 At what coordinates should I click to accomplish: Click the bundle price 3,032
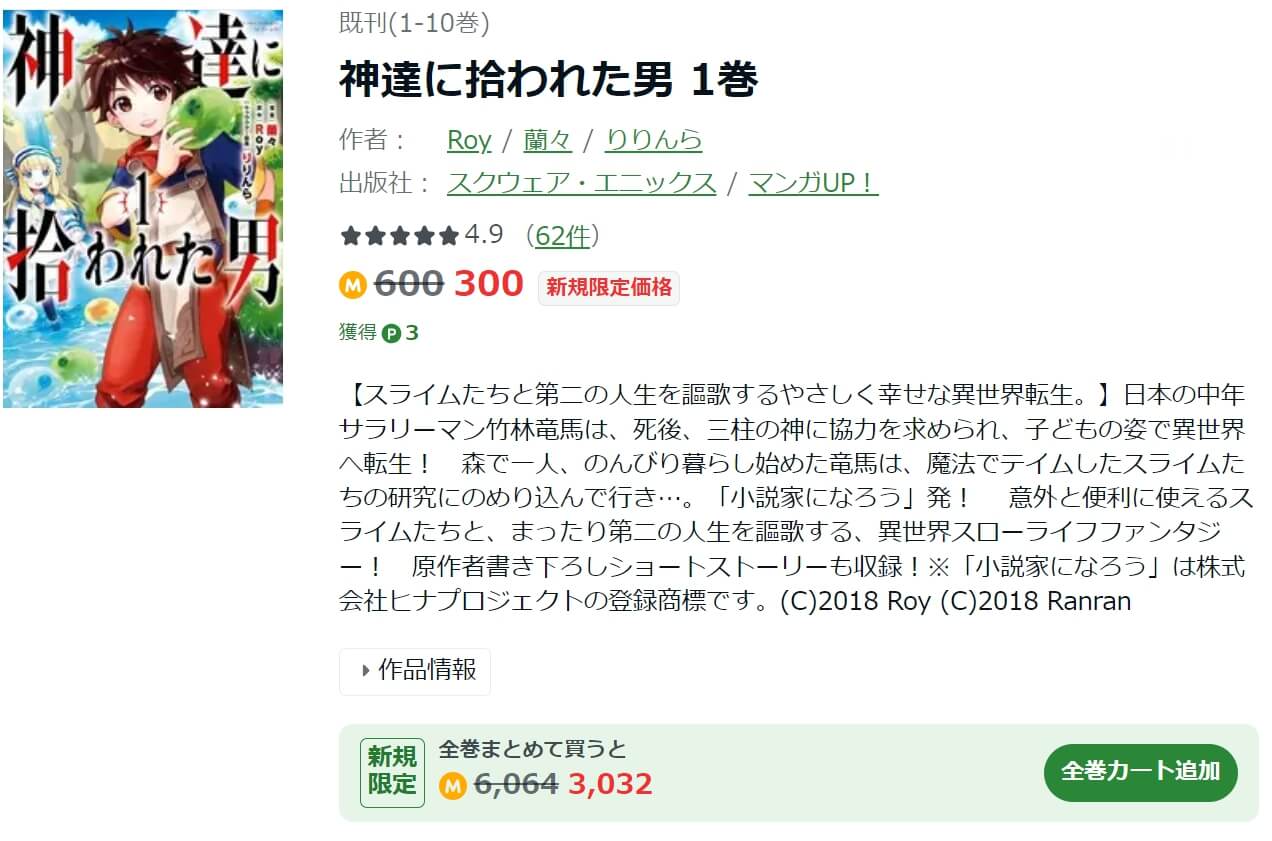tap(610, 784)
